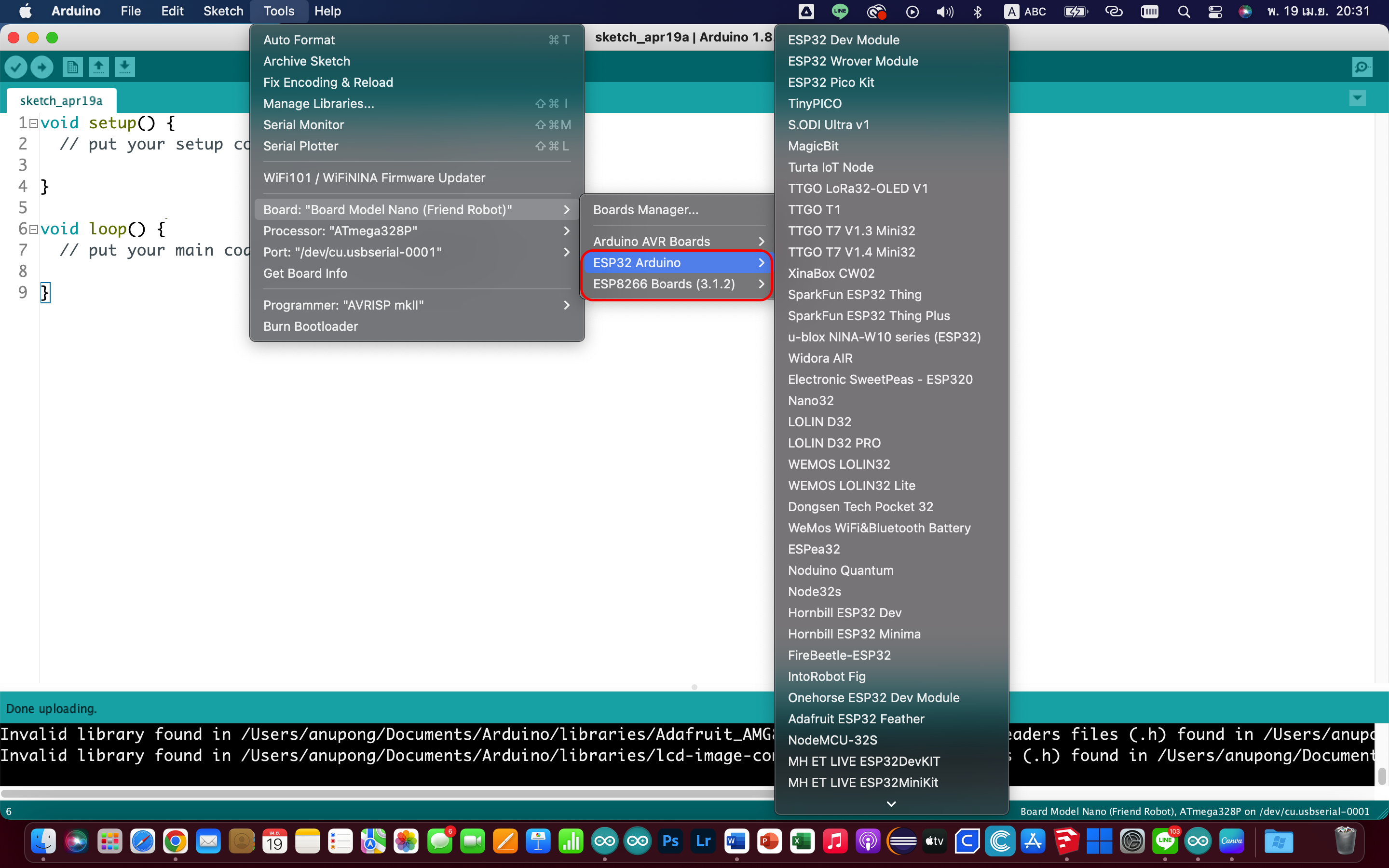Open WiFi101 / WiFiNINA Firmware Updater

417,177
